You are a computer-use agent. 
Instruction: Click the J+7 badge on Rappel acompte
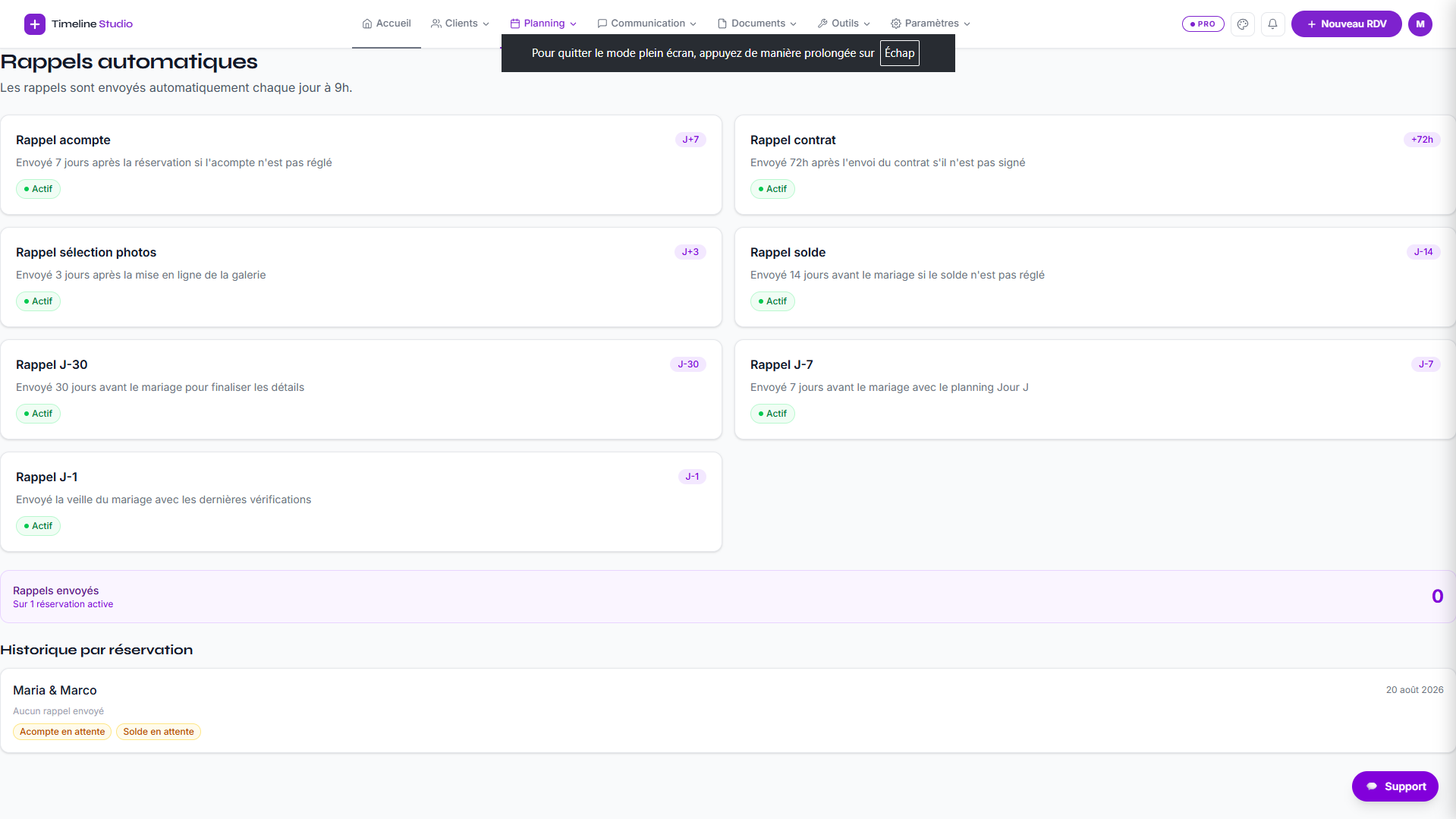click(x=690, y=140)
